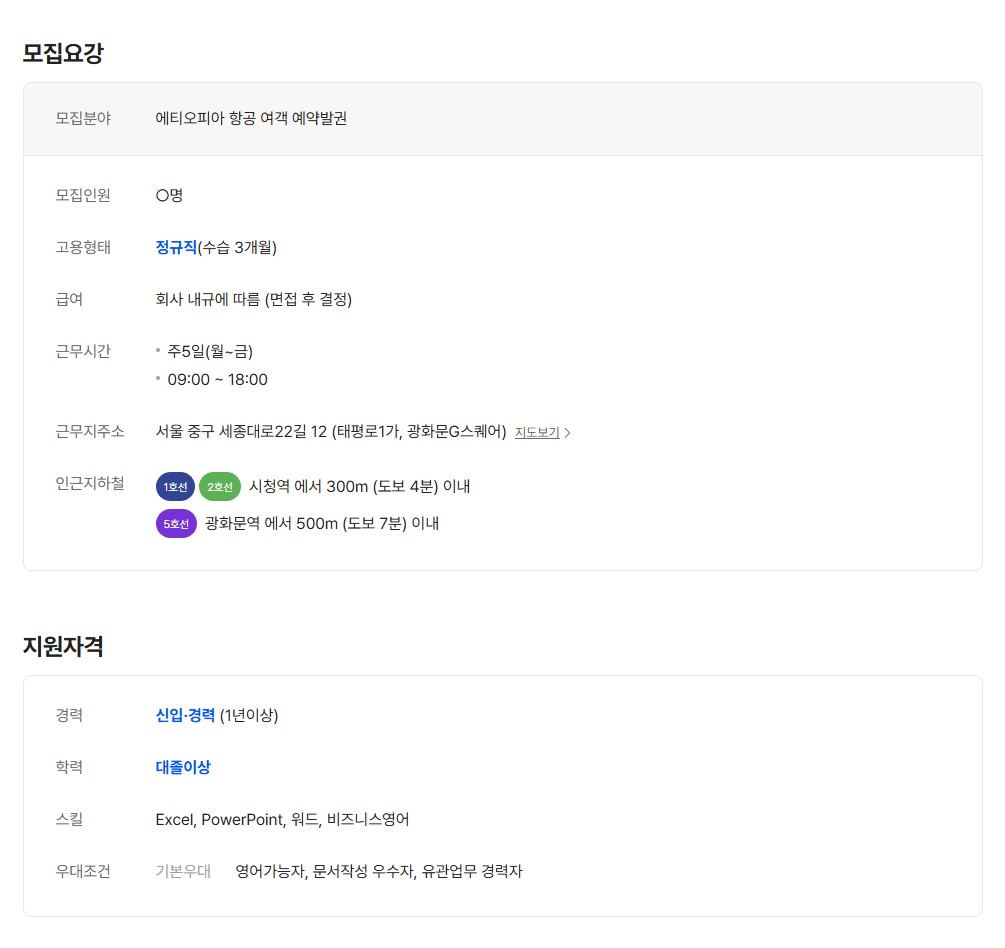Click the 기본우대 preference label

pyautogui.click(x=183, y=871)
